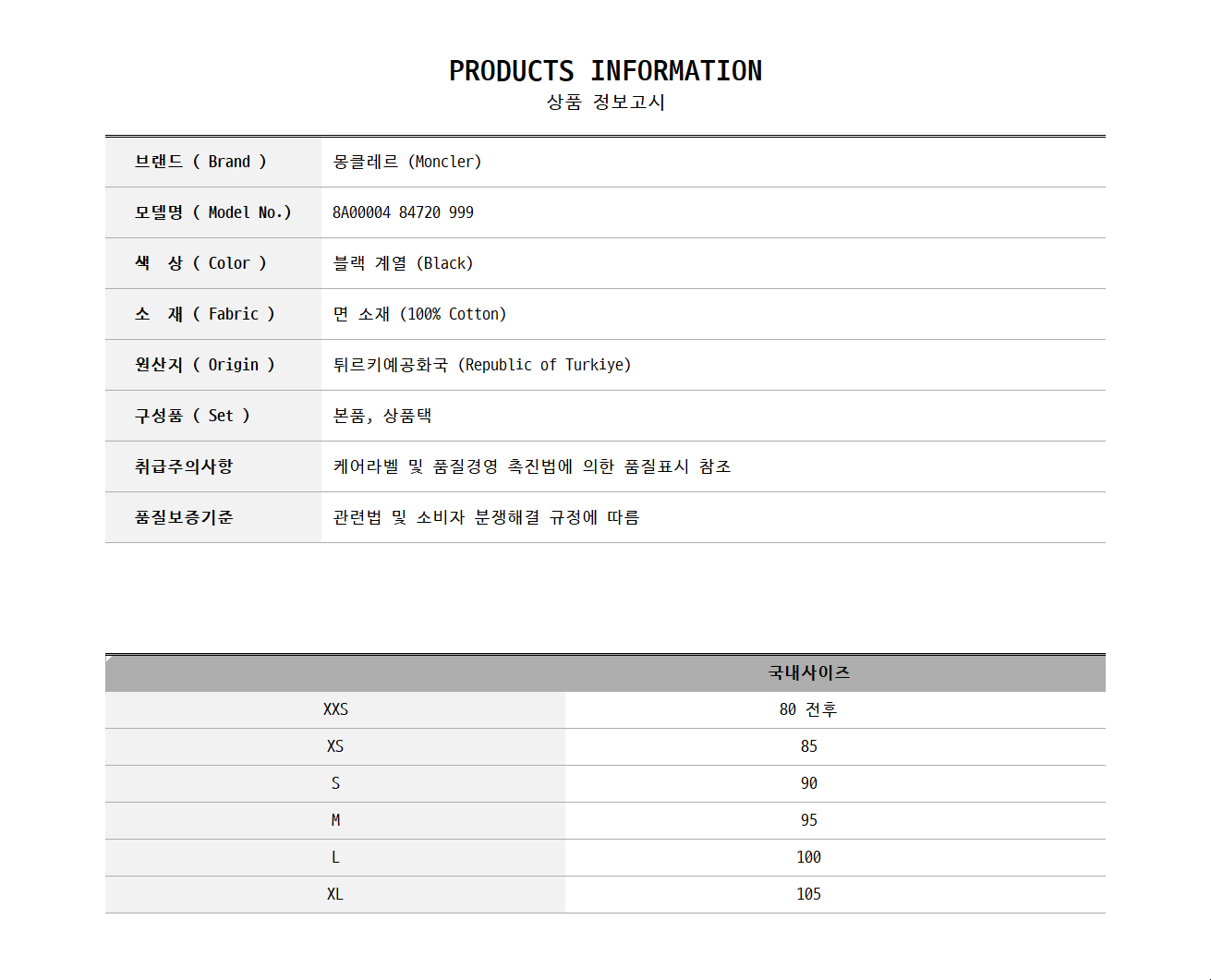
Task: Click the 몽클레르 (Moncler) brand value
Action: pyautogui.click(x=406, y=162)
